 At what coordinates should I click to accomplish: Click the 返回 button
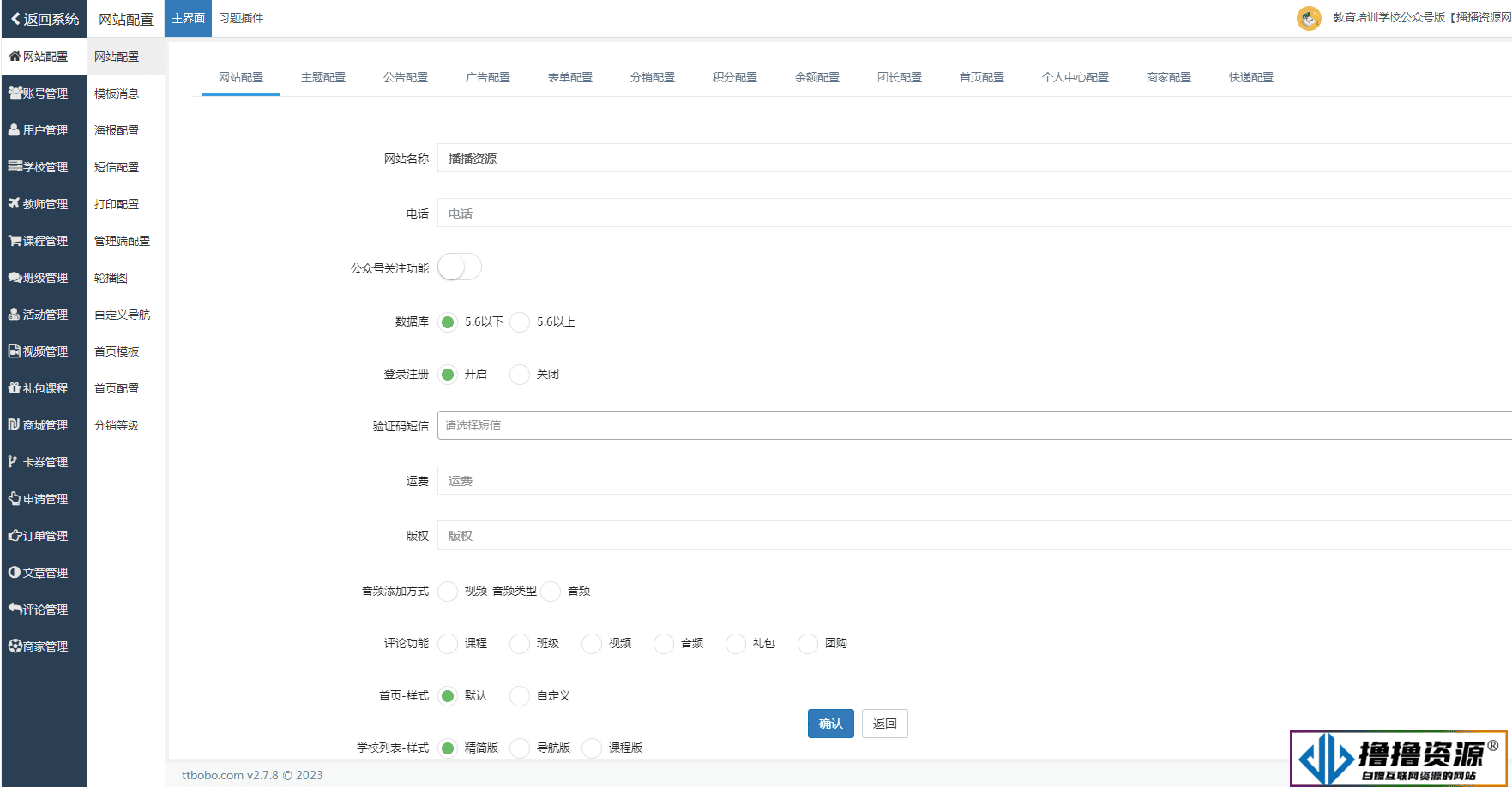(885, 724)
